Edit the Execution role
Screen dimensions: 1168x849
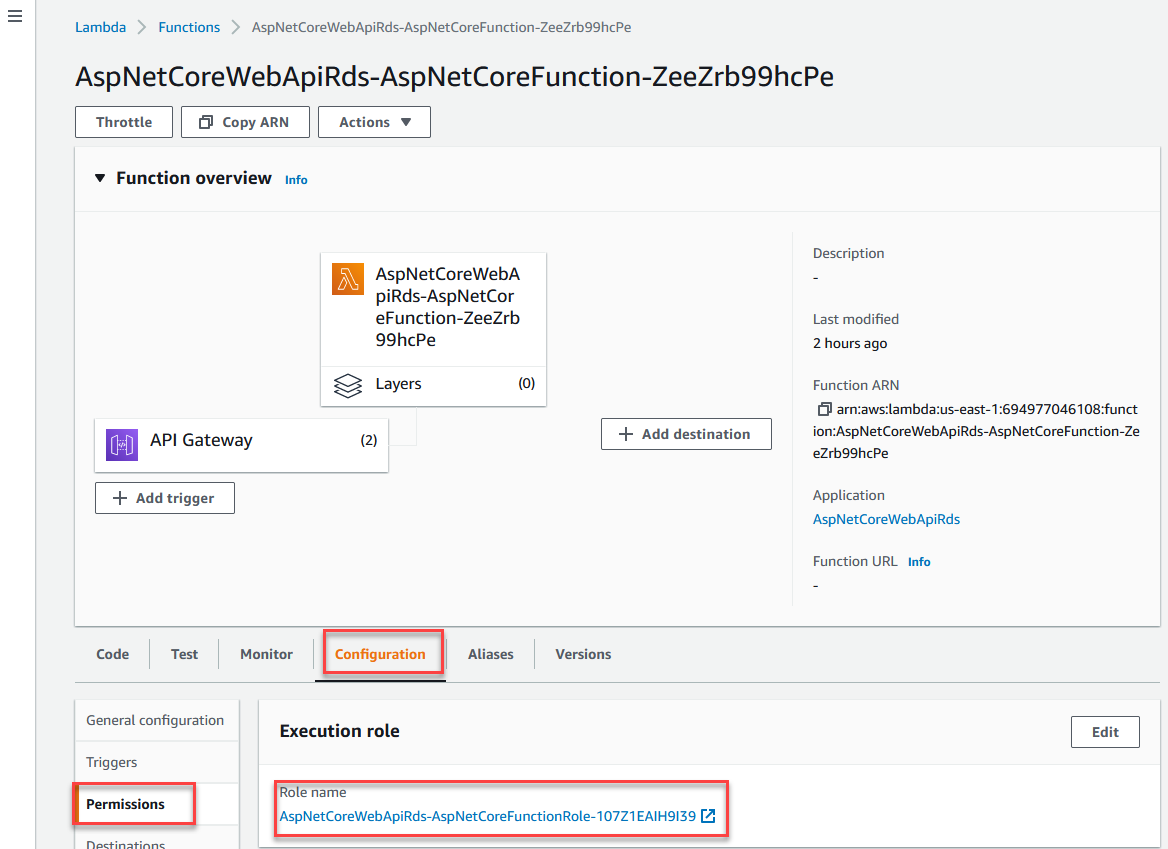[x=1105, y=732]
